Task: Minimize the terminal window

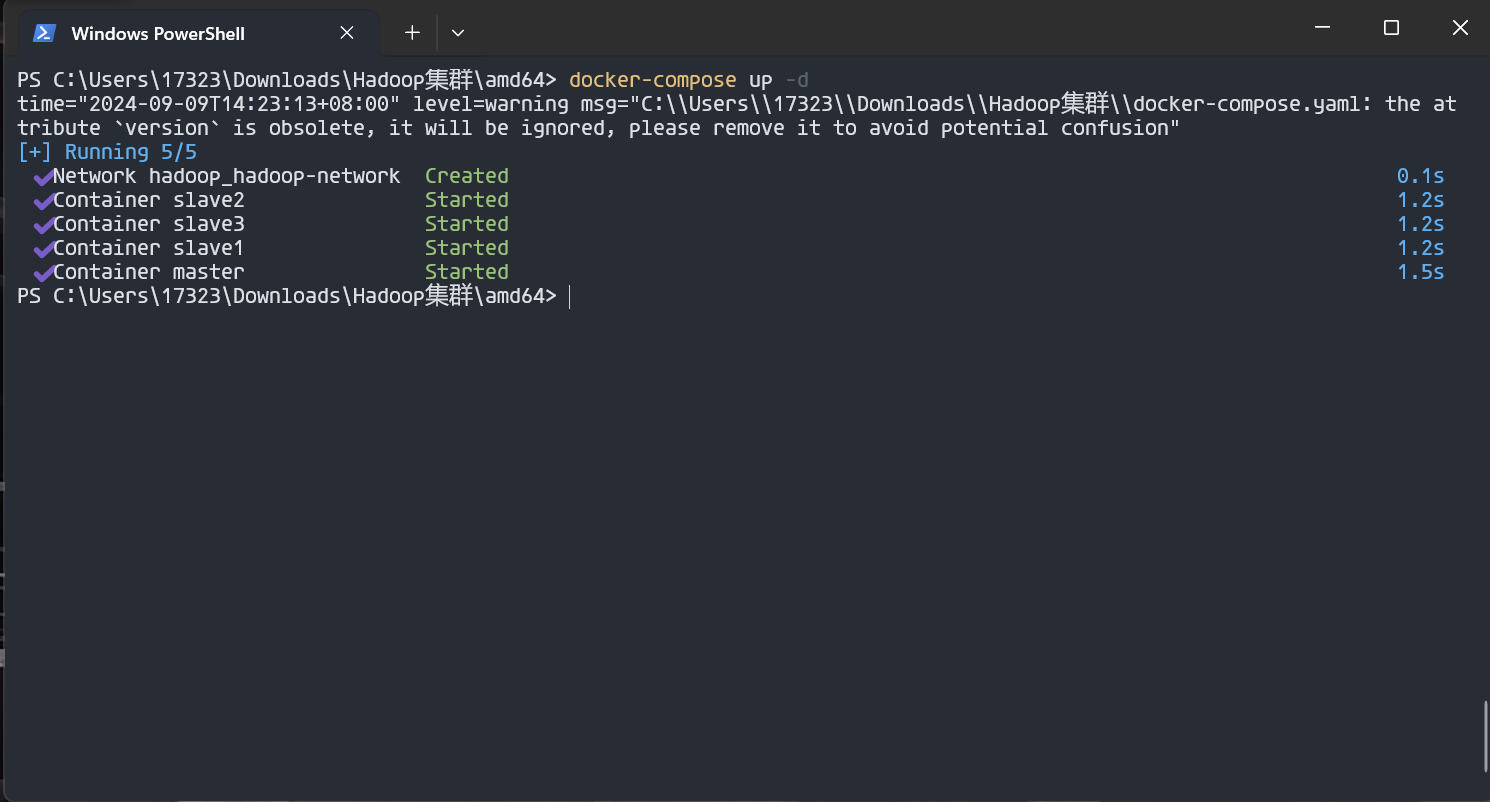Action: 1322,28
